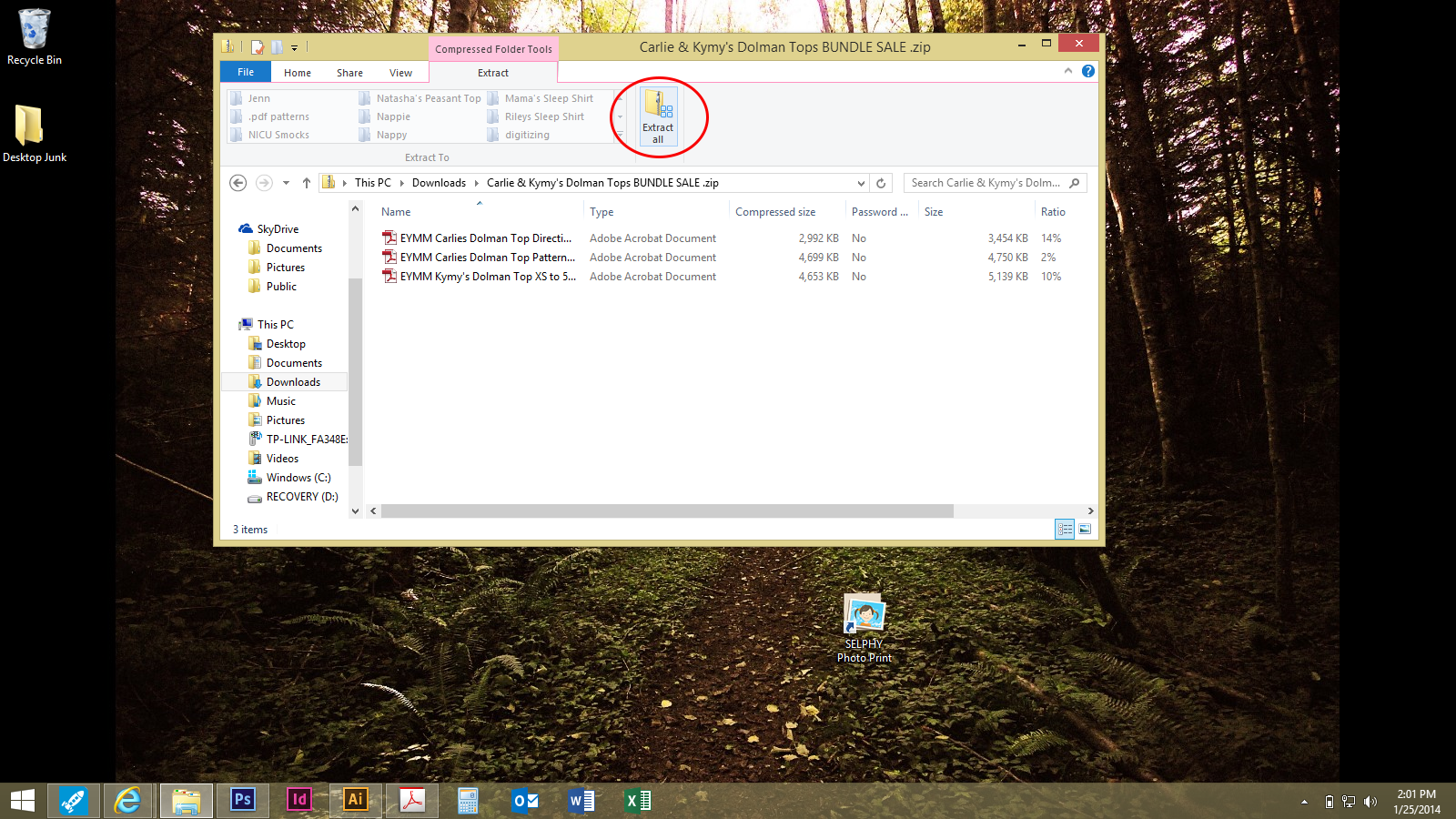Viewport: 1456px width, 819px height.
Task: Open recent locations dropdown arrow
Action: tap(286, 183)
